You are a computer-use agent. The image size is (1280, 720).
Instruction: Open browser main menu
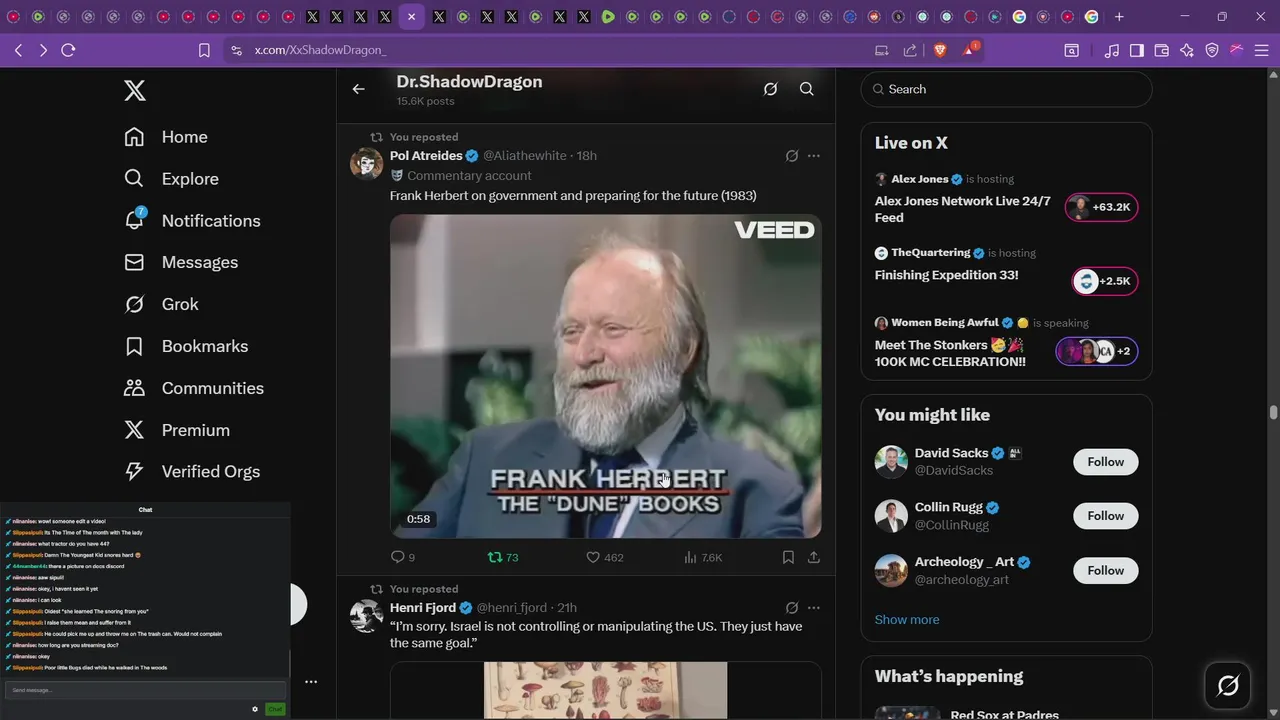pos(1261,50)
